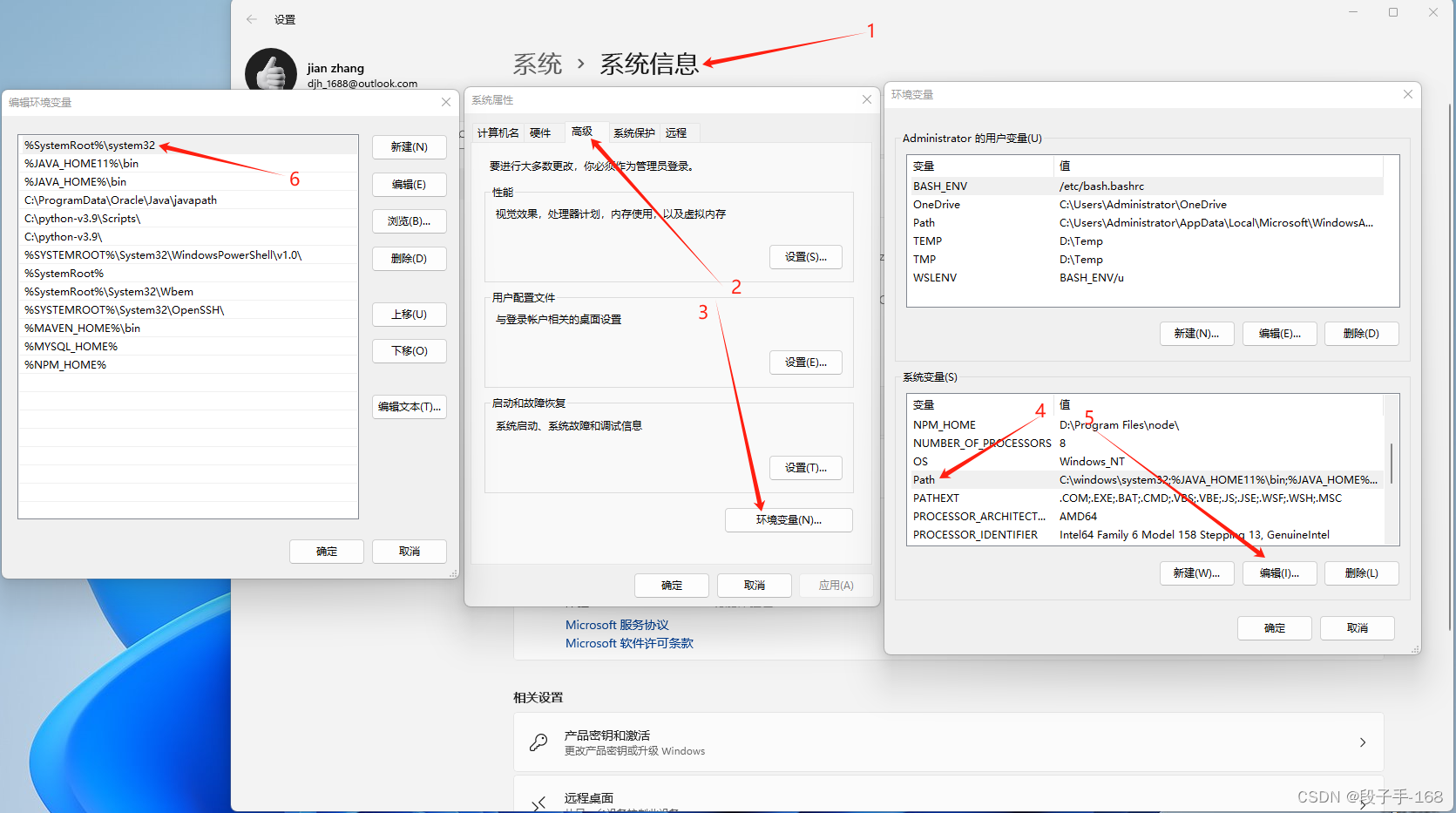This screenshot has width=1456, height=813.
Task: Select WSLENV user variable row
Action: (1146, 278)
